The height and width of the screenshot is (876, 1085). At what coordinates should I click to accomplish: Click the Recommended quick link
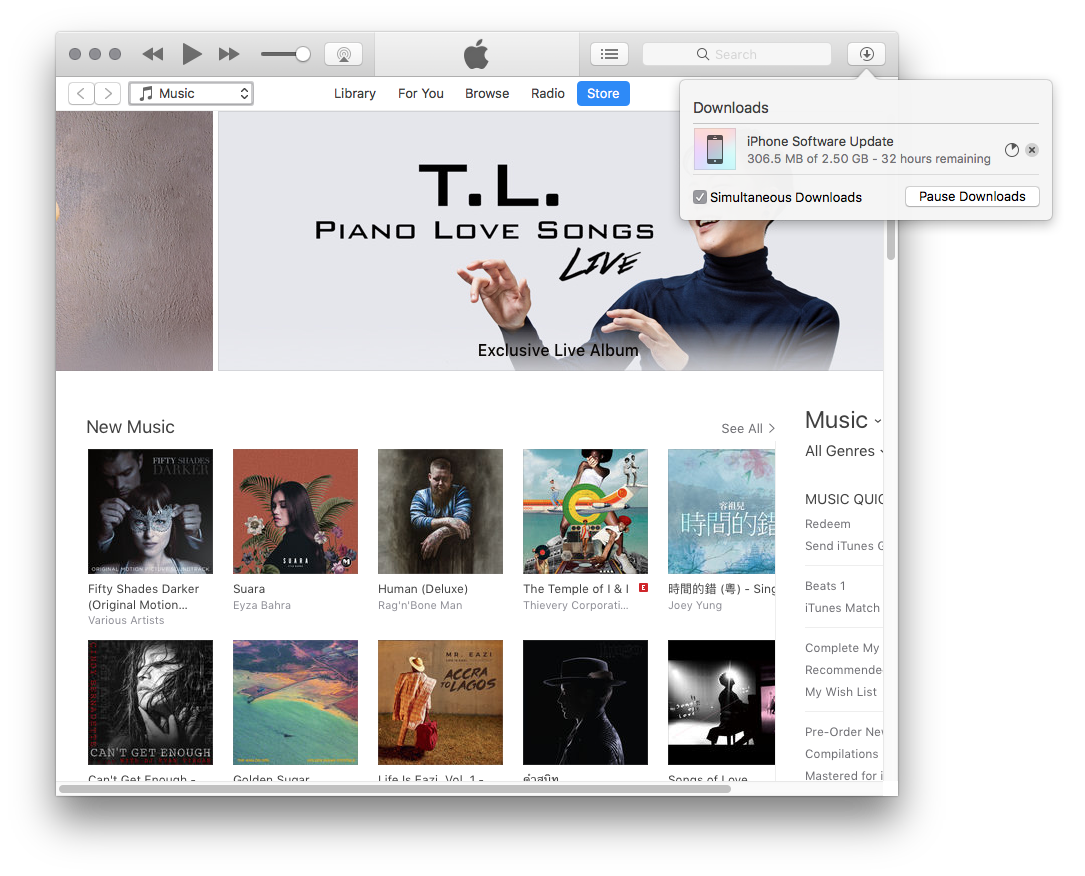pyautogui.click(x=844, y=670)
